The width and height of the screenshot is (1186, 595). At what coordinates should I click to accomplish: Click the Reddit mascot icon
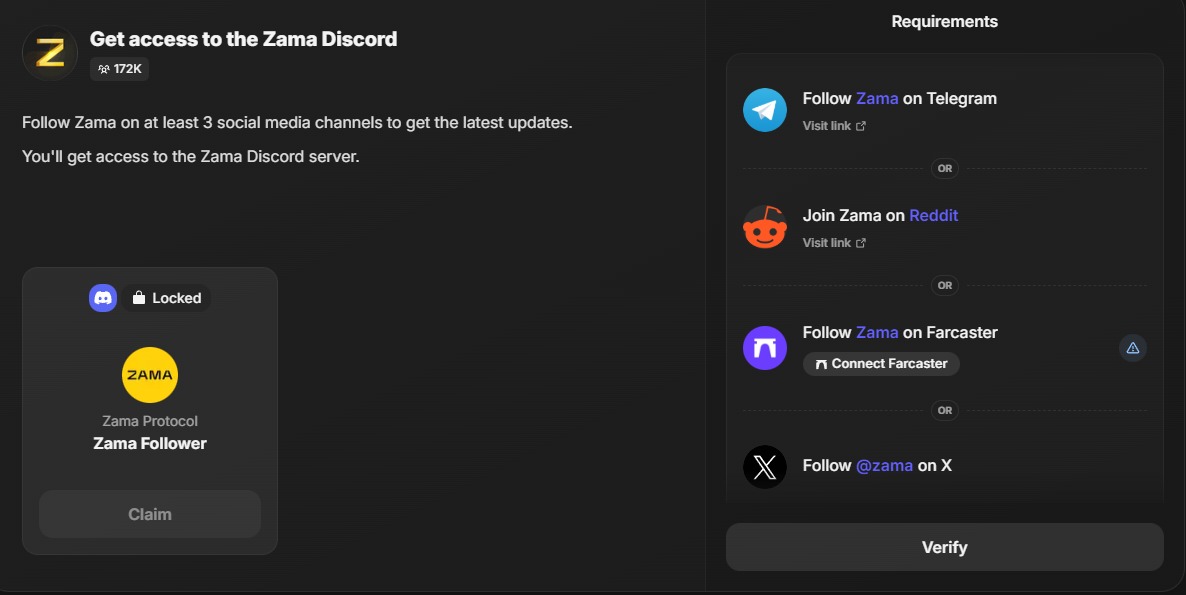point(765,227)
